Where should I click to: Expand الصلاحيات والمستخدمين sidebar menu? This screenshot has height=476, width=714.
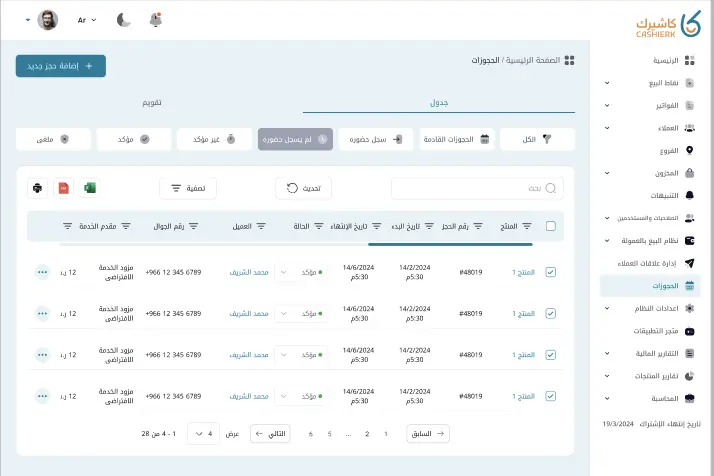pos(607,218)
